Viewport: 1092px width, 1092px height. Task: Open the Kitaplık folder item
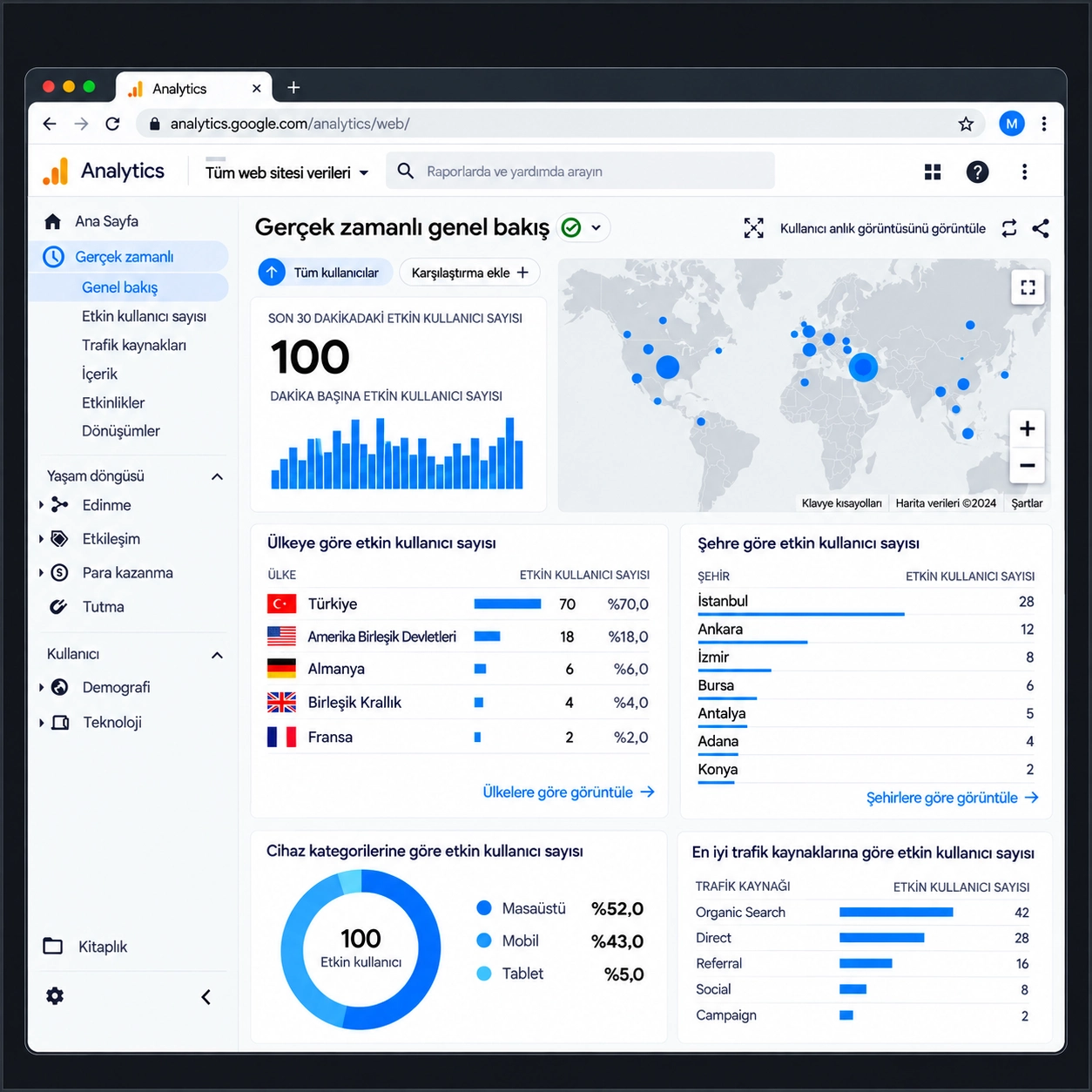pos(85,947)
